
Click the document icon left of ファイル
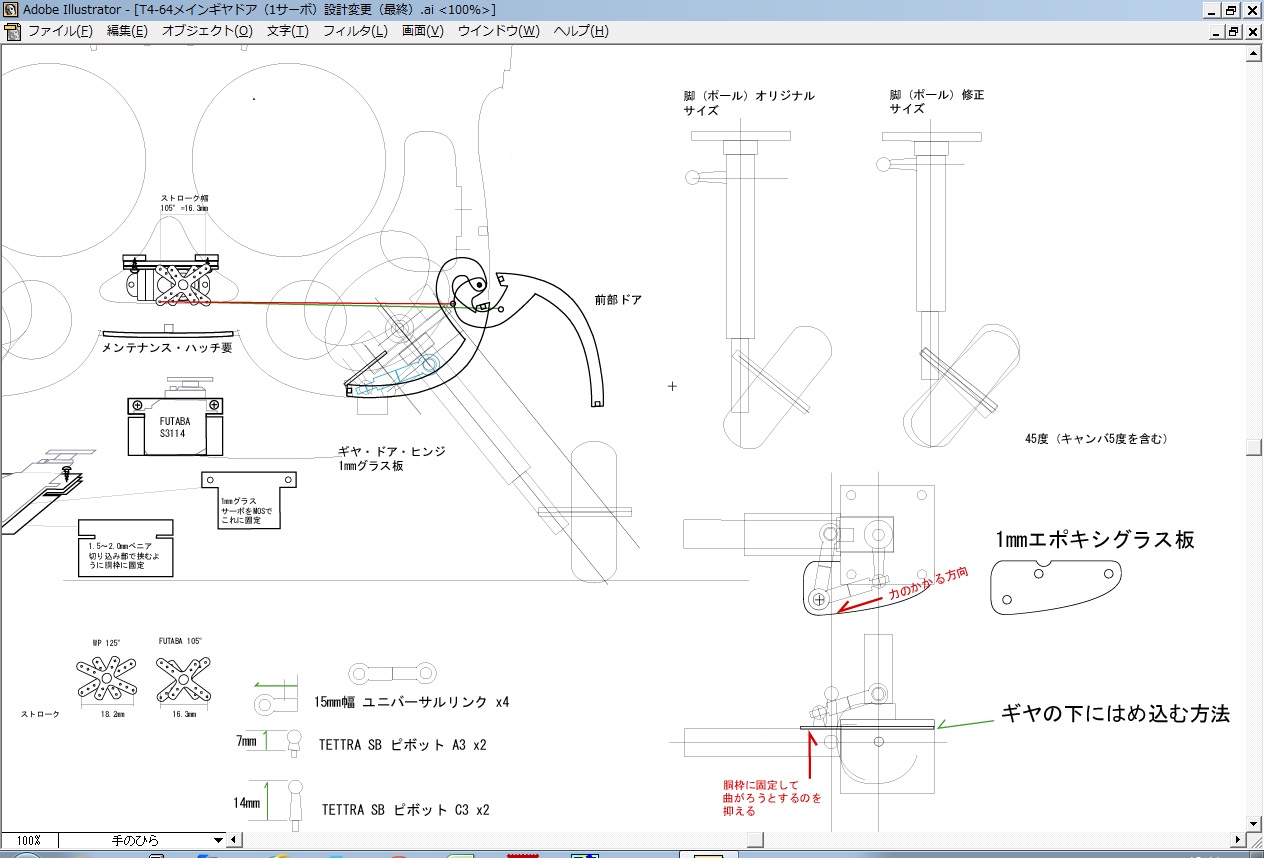point(12,31)
